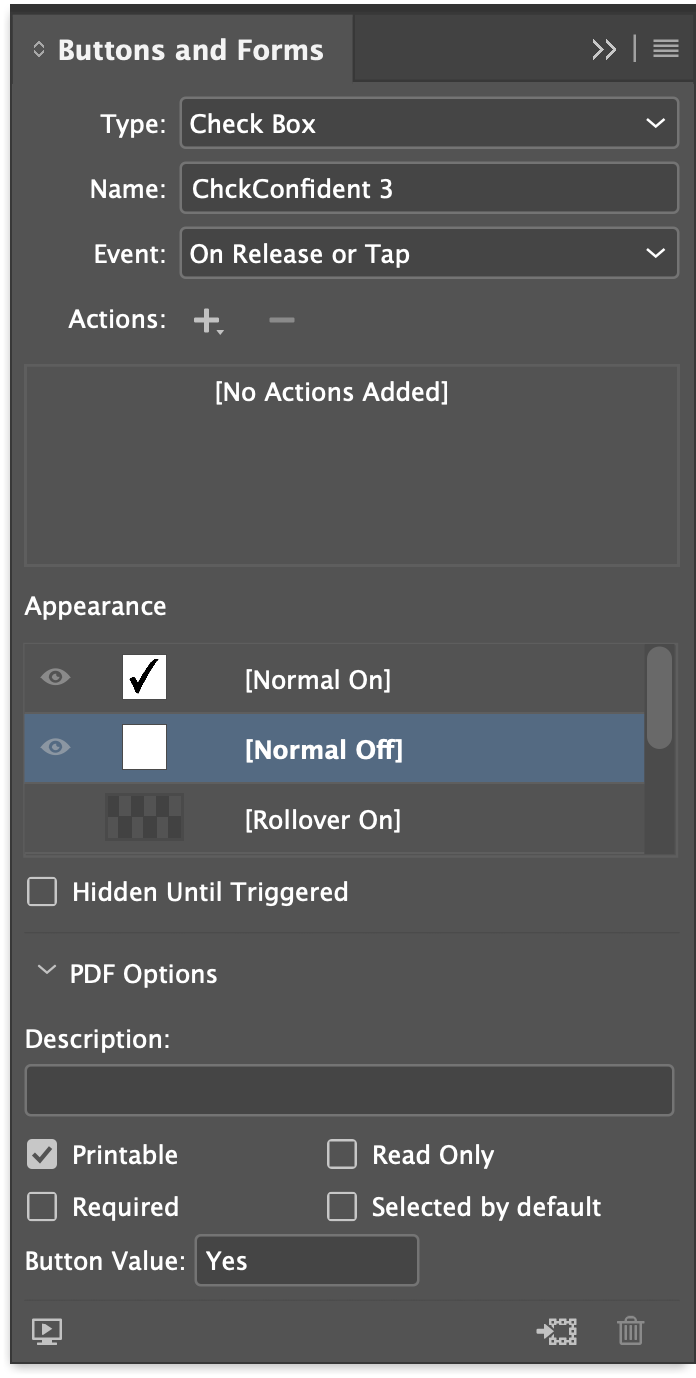Add a new action with the plus icon
This screenshot has width=696, height=1378.
coord(206,318)
